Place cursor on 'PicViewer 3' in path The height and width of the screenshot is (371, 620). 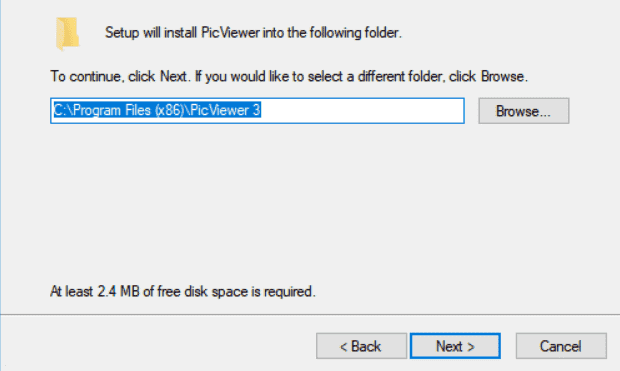coord(225,110)
